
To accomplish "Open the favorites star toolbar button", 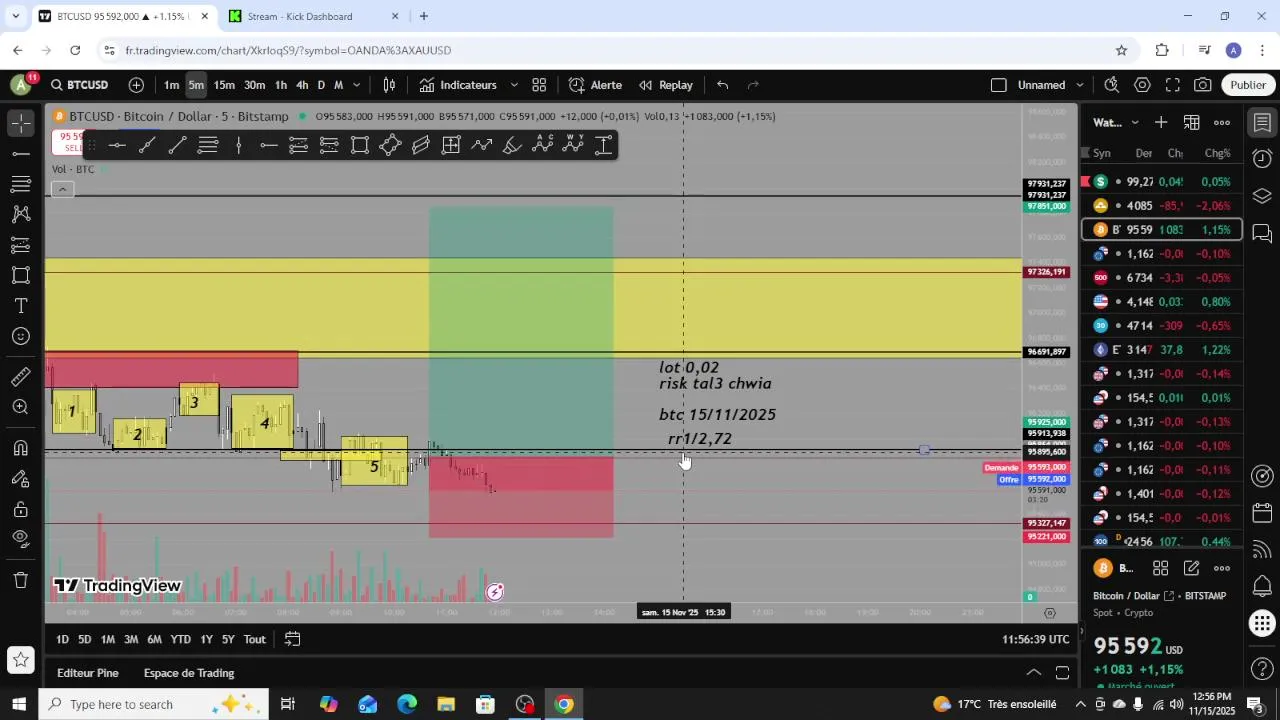I will click(20, 659).
